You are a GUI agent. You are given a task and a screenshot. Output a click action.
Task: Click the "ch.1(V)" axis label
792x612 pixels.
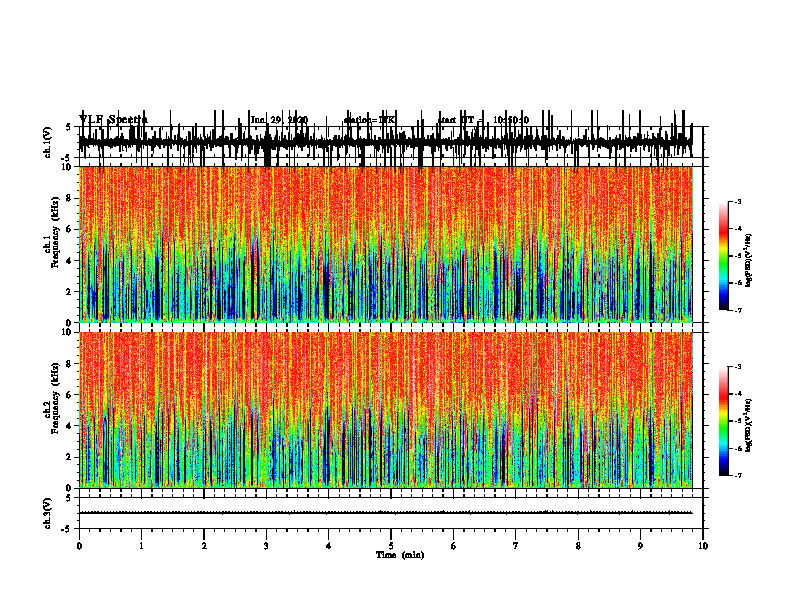[48, 142]
